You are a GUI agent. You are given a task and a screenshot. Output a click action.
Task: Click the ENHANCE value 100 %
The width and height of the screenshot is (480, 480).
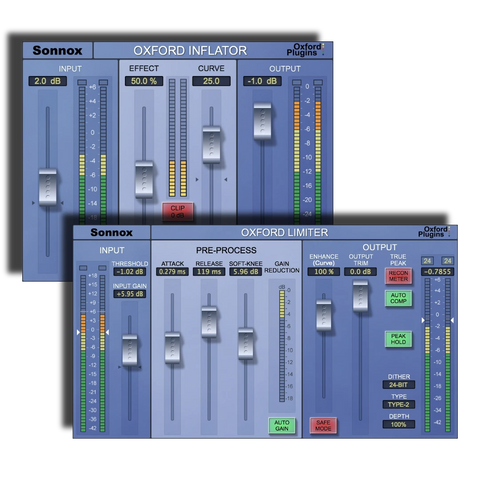pyautogui.click(x=324, y=272)
